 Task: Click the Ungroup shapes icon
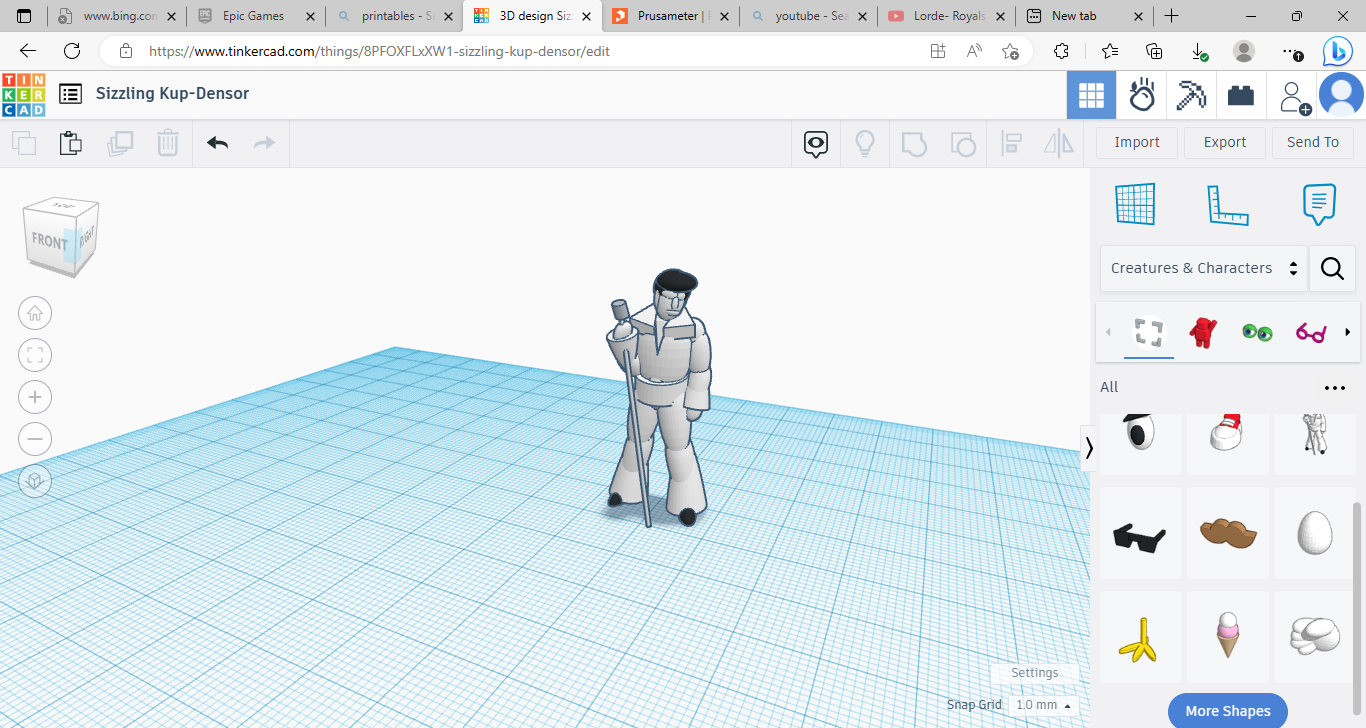pyautogui.click(x=962, y=144)
